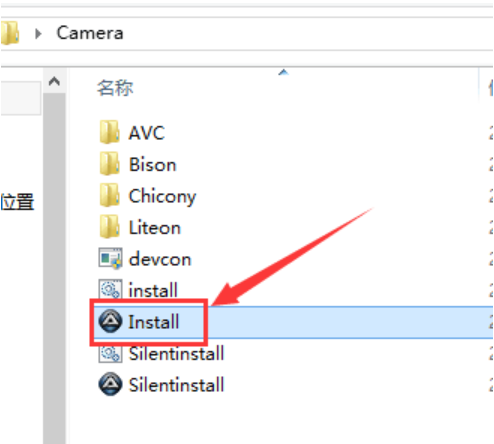Select the Liteon folder label
Image resolution: width=494 pixels, height=444 pixels.
click(155, 228)
